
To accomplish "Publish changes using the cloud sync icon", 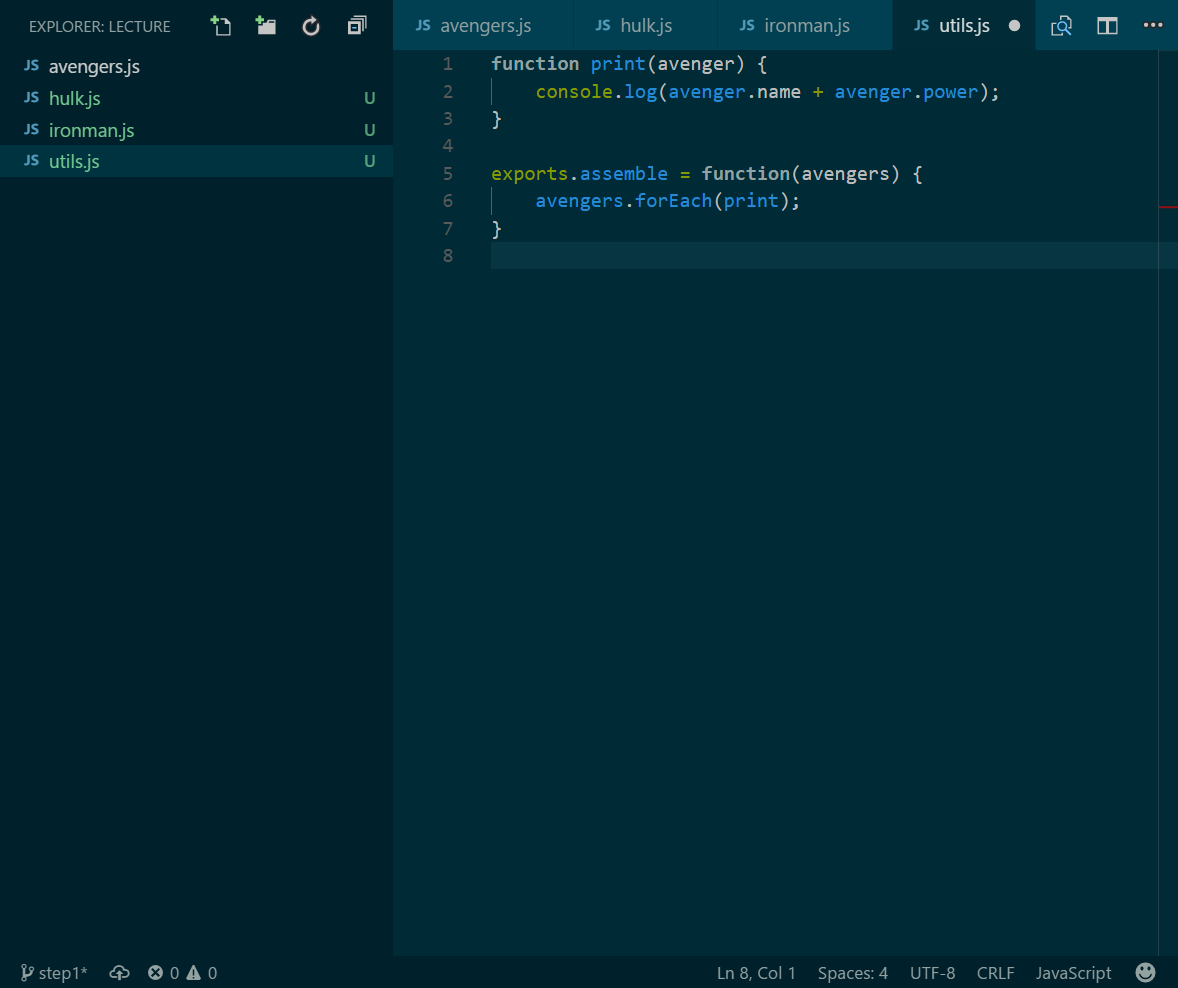I will pos(119,973).
